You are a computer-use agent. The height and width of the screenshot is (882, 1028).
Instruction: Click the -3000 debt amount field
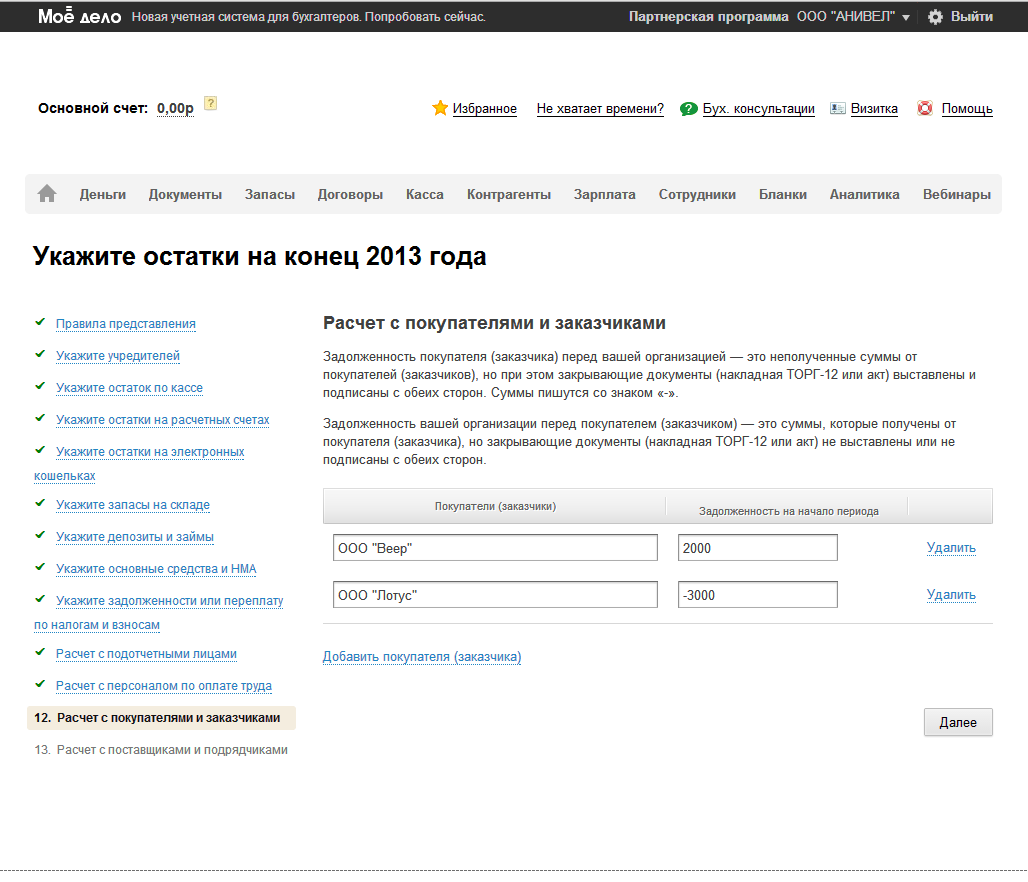(x=757, y=595)
